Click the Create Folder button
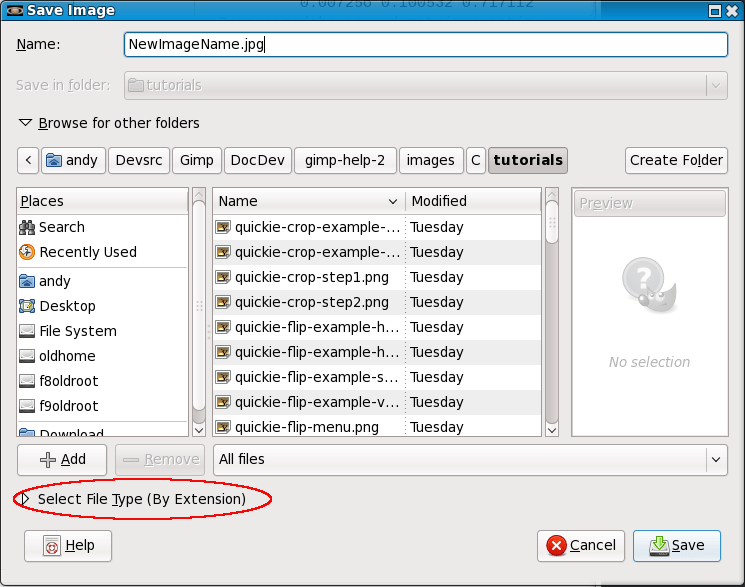 (x=676, y=160)
